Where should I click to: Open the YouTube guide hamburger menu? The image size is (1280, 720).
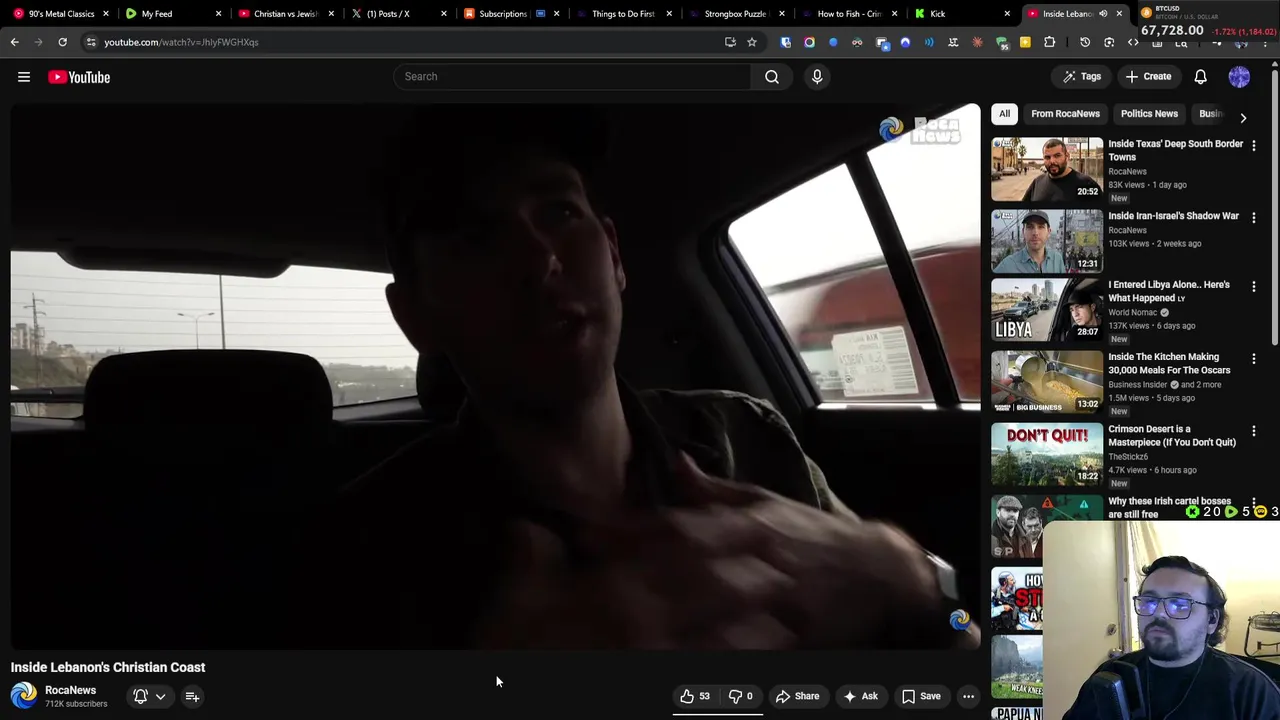pyautogui.click(x=24, y=77)
